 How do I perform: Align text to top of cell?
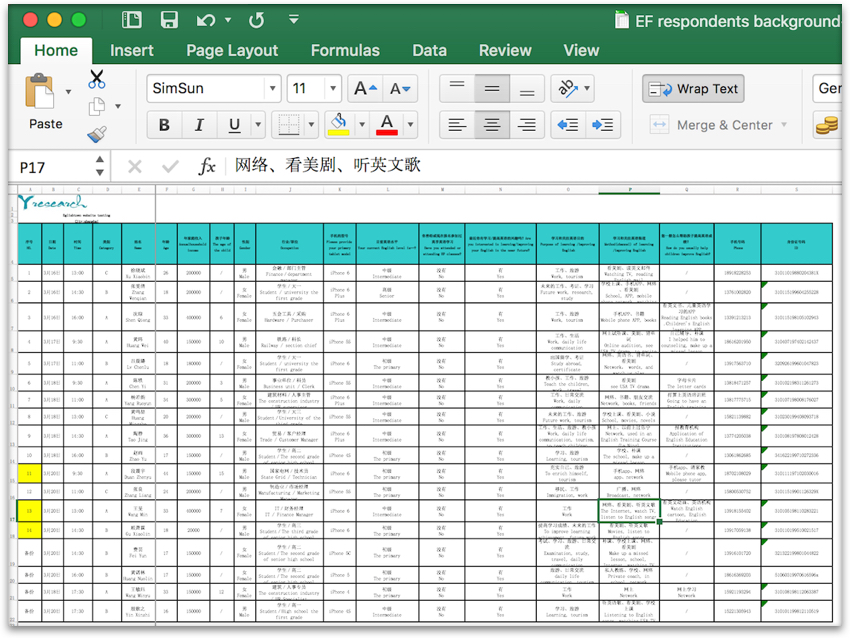(457, 88)
